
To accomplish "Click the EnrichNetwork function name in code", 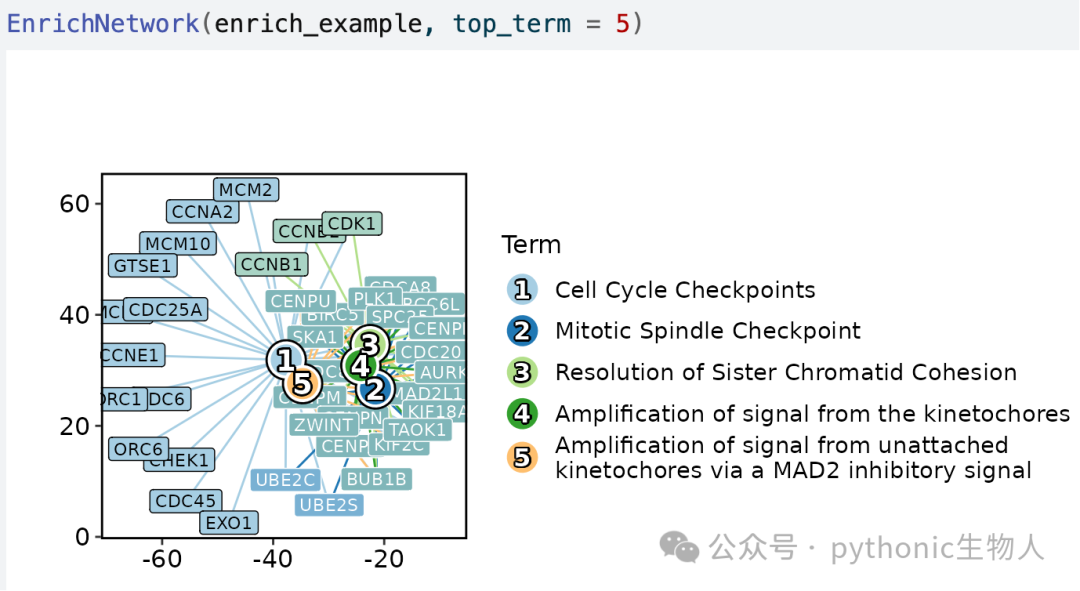I will [x=103, y=24].
